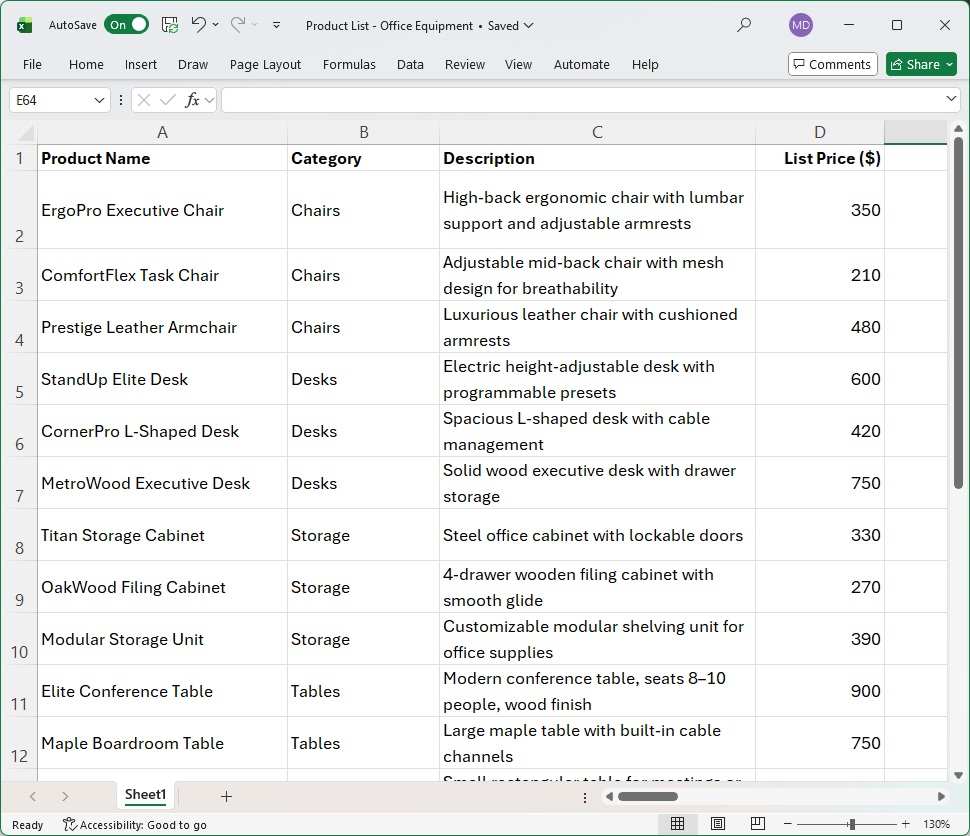970x836 pixels.
Task: Click the Select All corner triangle
Action: coord(25,132)
